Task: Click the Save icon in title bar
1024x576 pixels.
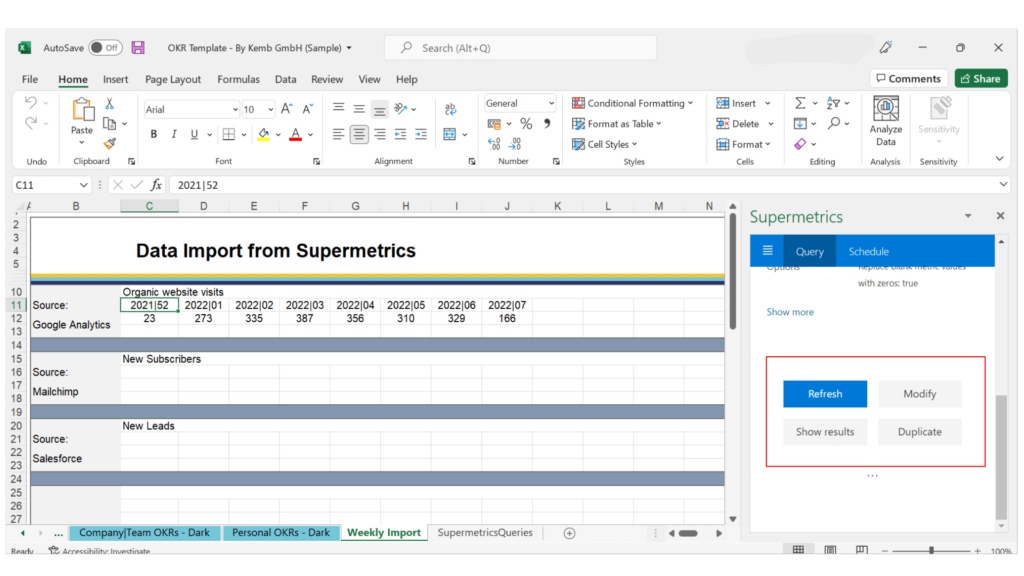Action: [138, 48]
